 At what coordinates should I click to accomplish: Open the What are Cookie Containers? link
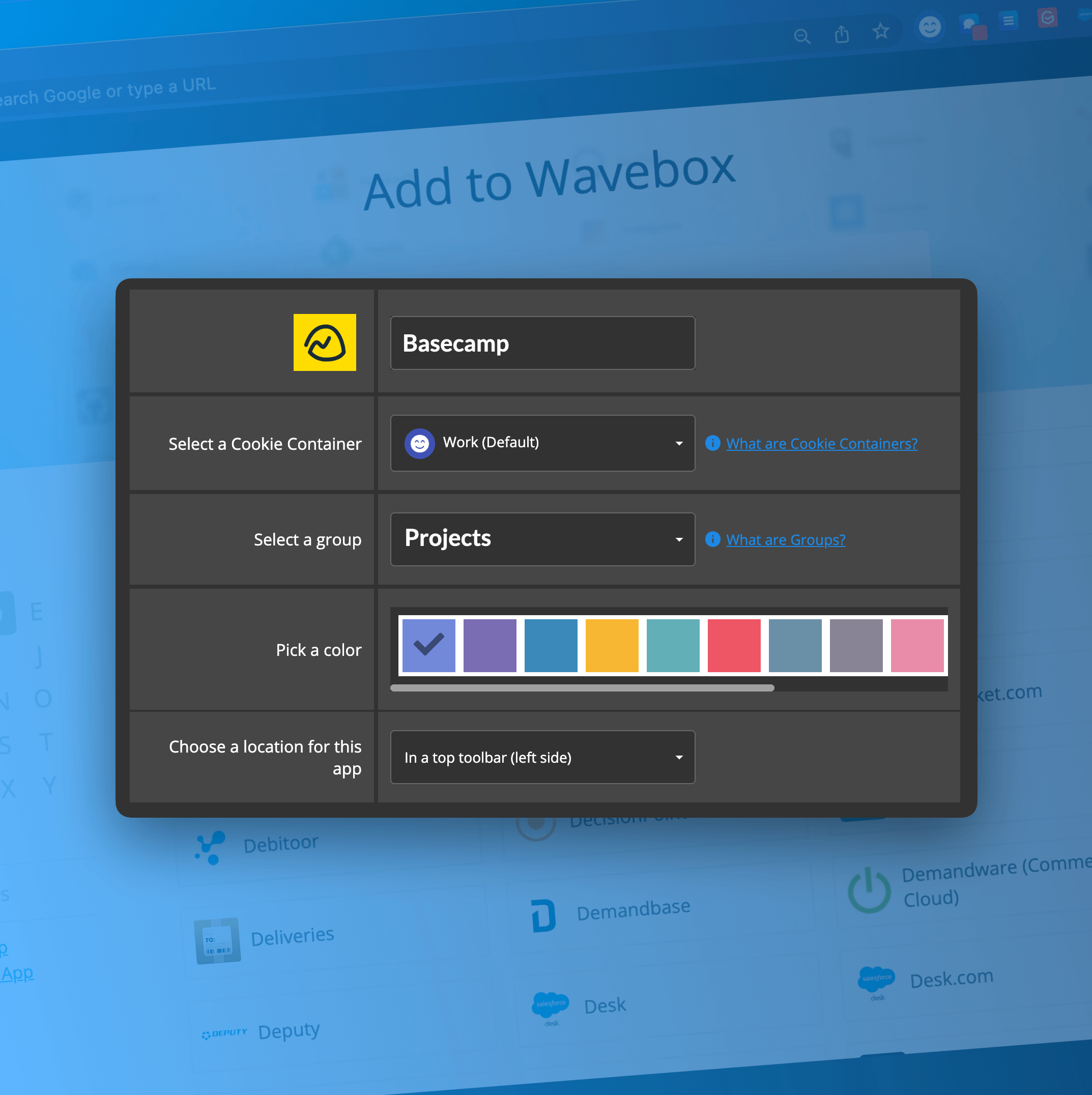click(x=822, y=443)
